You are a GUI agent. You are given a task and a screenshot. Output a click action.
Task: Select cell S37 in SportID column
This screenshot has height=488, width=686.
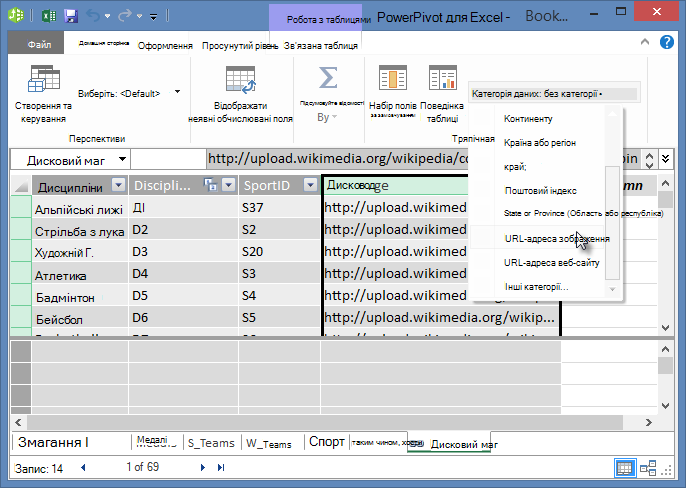point(280,207)
